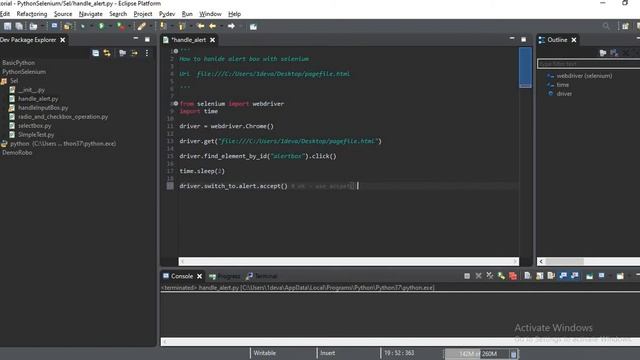Open dropdown next to external tools icon
The image size is (640, 360).
[129, 26]
